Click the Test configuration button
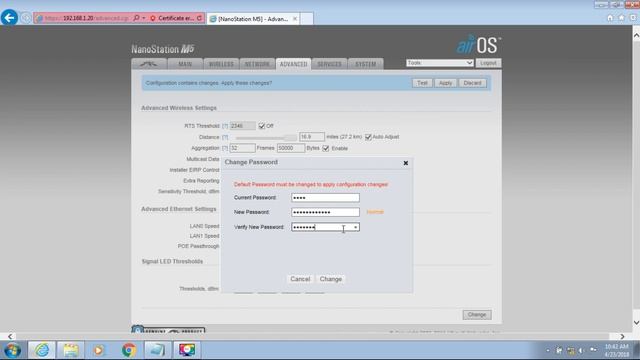The width and height of the screenshot is (640, 360). (422, 83)
